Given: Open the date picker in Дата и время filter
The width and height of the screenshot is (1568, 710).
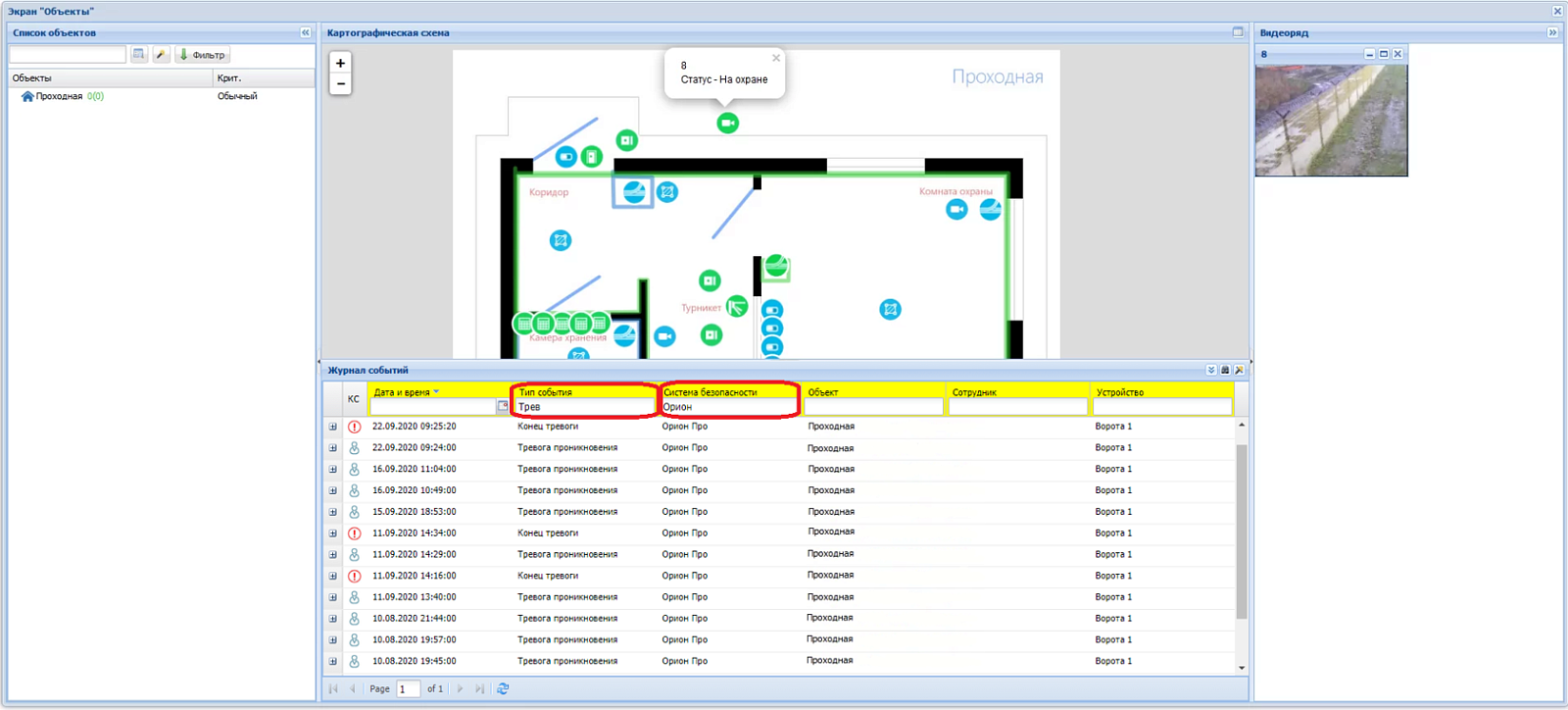Looking at the screenshot, I should (x=503, y=406).
